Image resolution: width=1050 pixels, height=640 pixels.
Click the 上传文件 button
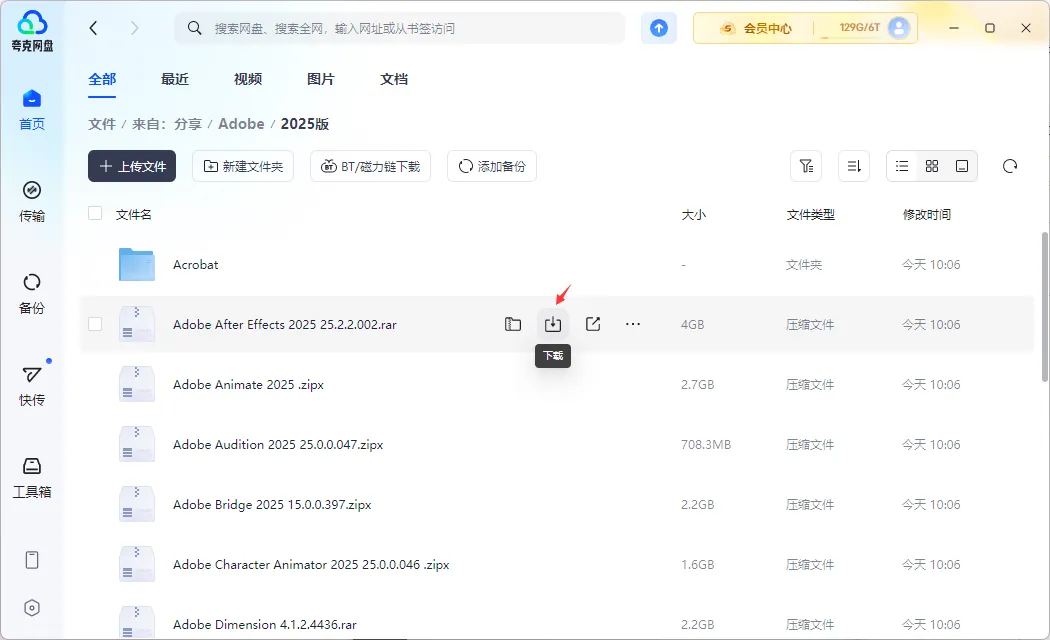click(132, 166)
